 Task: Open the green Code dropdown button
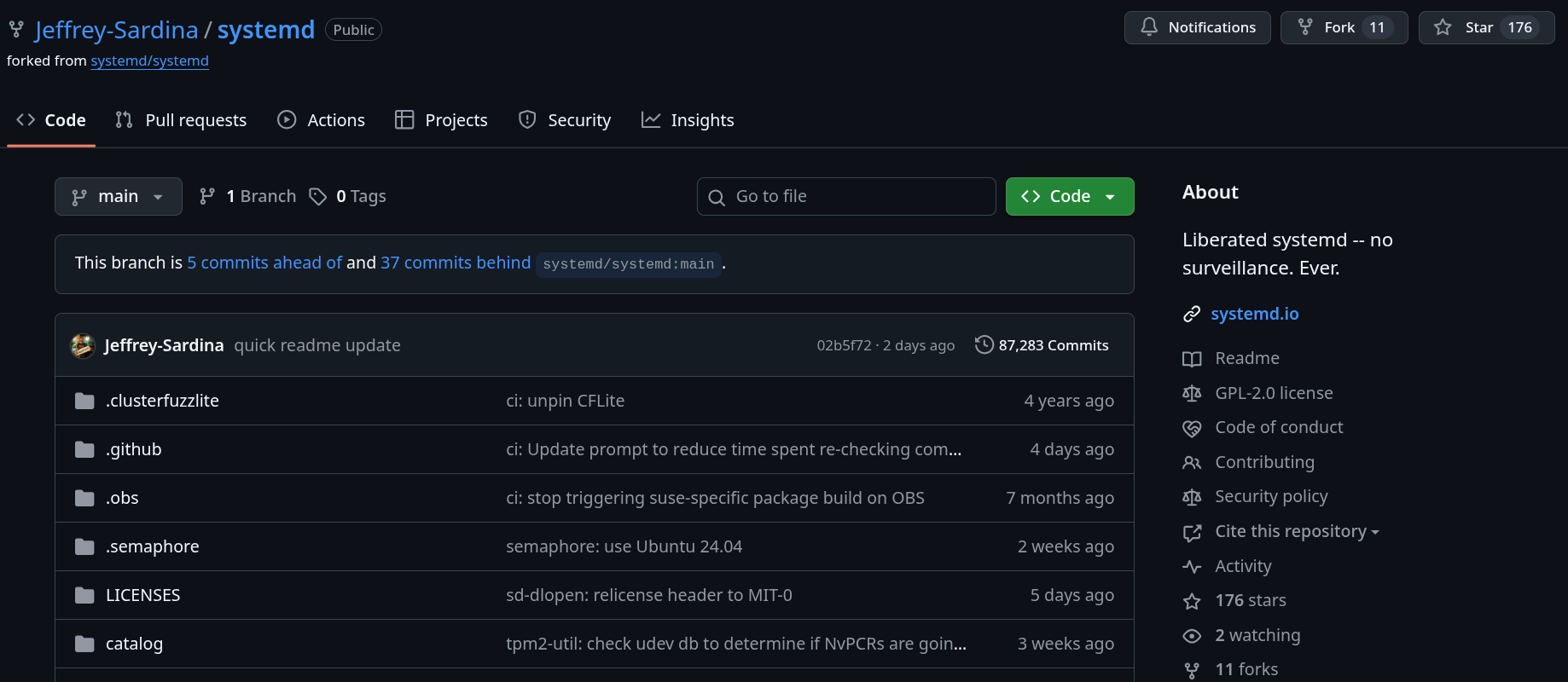tap(1070, 197)
